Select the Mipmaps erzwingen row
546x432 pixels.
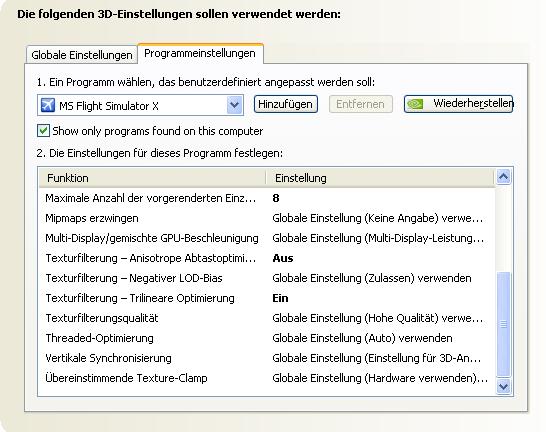click(x=267, y=218)
